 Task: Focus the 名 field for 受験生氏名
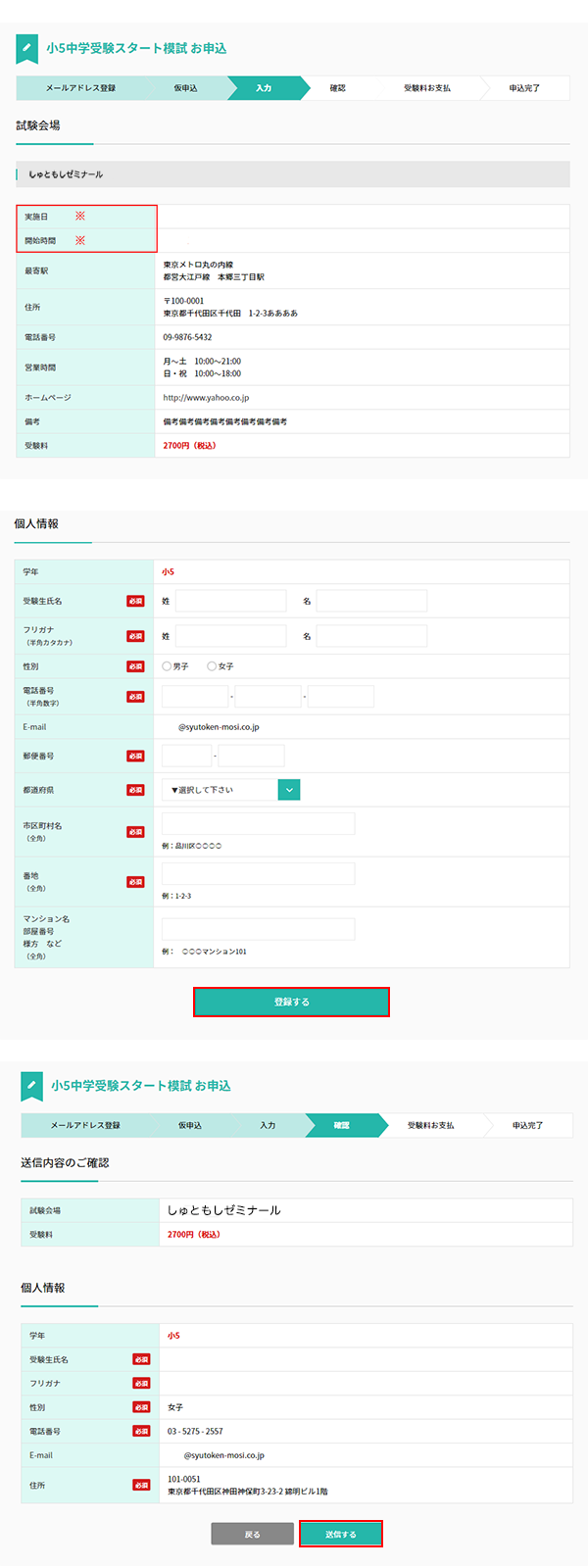tap(371, 601)
